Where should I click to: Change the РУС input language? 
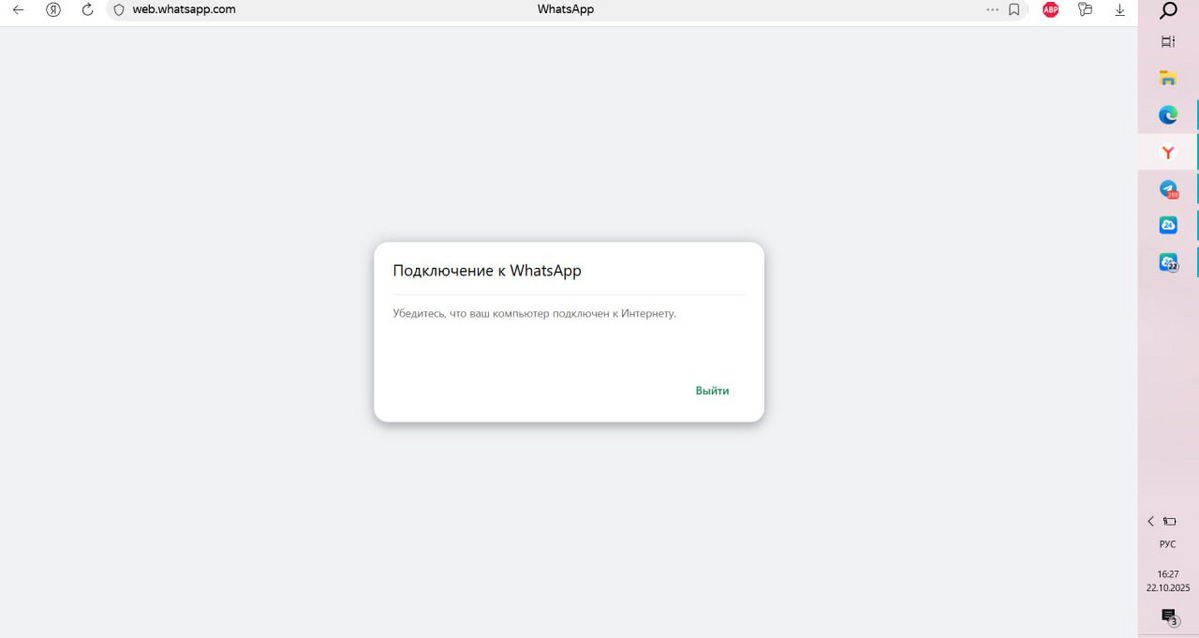[1167, 545]
